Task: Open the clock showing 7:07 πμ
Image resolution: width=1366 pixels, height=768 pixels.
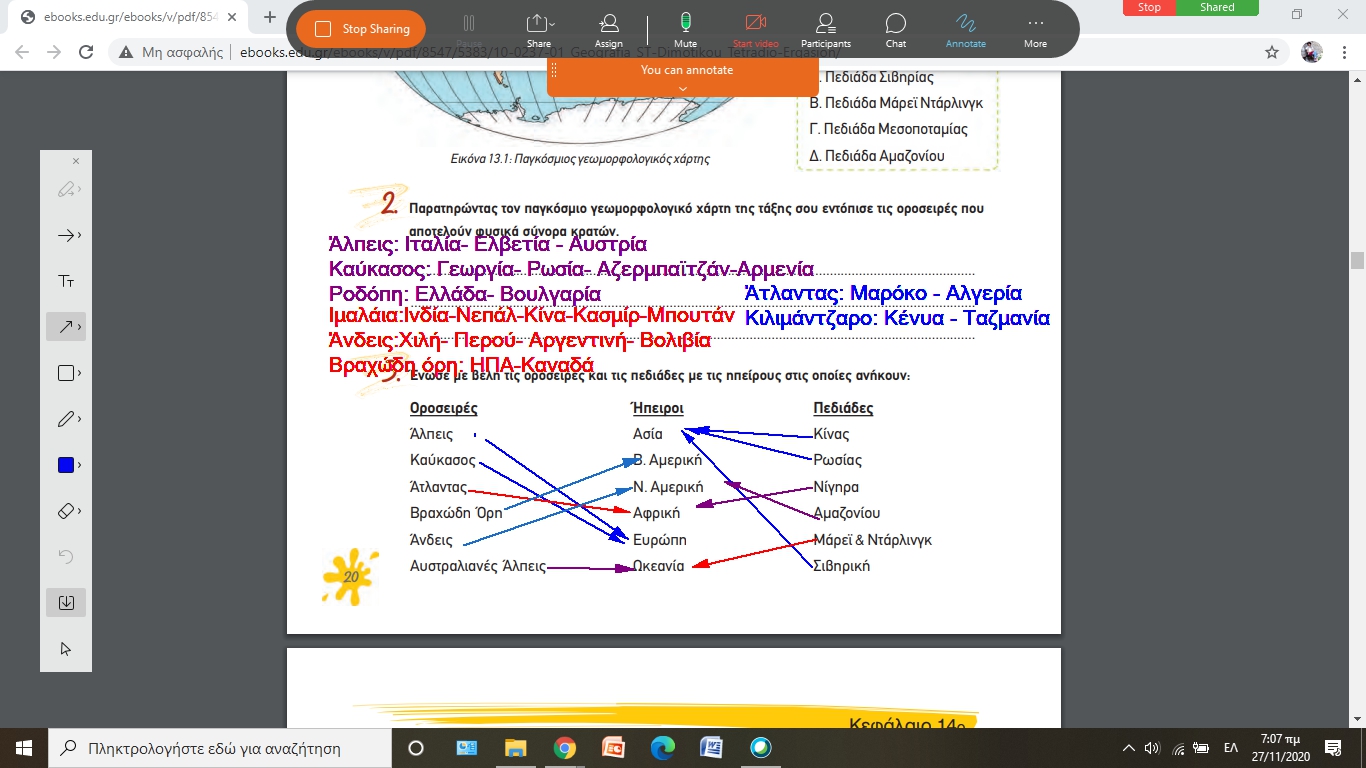Action: pos(1281,748)
